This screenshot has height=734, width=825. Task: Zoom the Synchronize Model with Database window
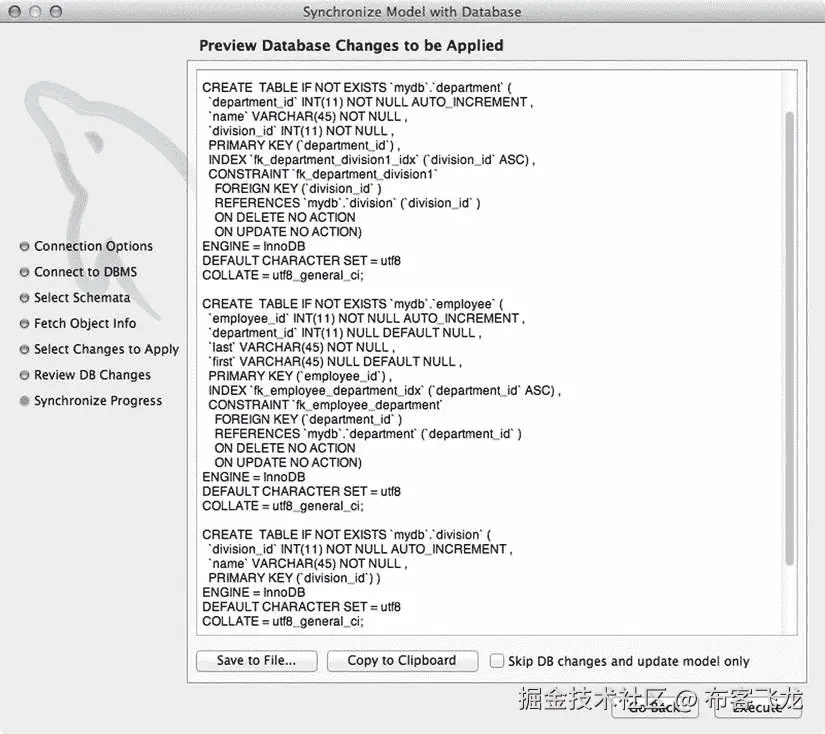click(55, 11)
